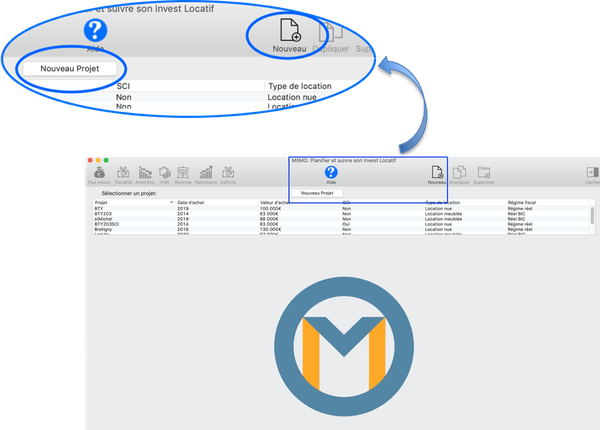Click the small Aide help icon in main window
The image size is (600, 430).
(x=331, y=173)
